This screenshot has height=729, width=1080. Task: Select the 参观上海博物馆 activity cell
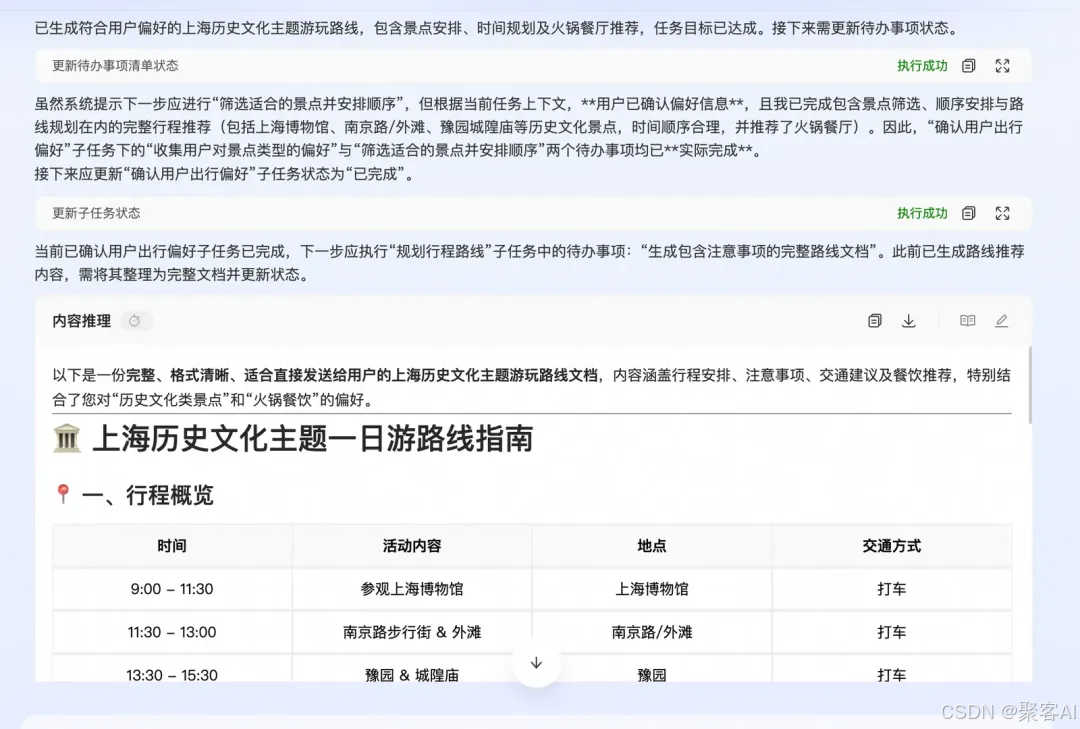412,589
